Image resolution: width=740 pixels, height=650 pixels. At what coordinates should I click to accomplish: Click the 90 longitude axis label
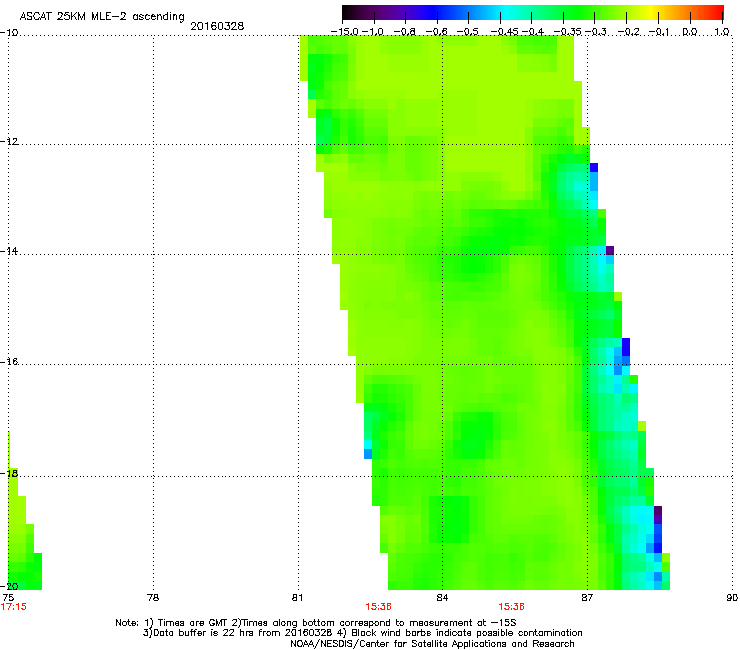coord(732,598)
